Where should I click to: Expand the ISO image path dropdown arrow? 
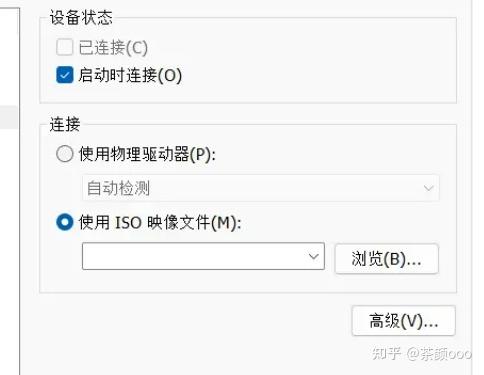click(x=313, y=256)
